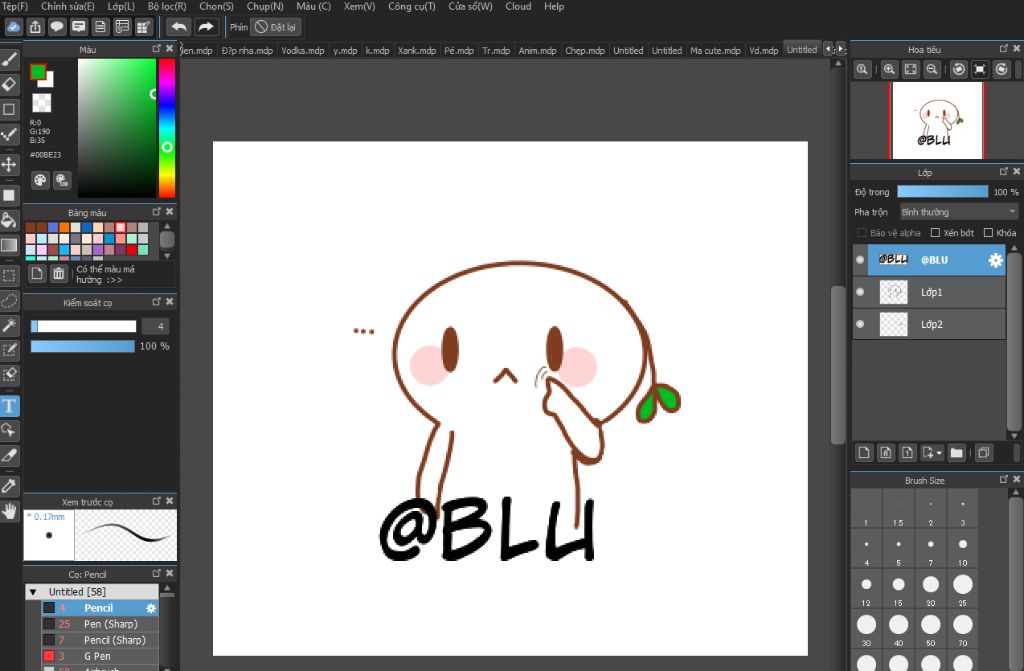Screen dimensions: 1024x671
Task: Click the Undo arrow in toolbar
Action: (178, 27)
